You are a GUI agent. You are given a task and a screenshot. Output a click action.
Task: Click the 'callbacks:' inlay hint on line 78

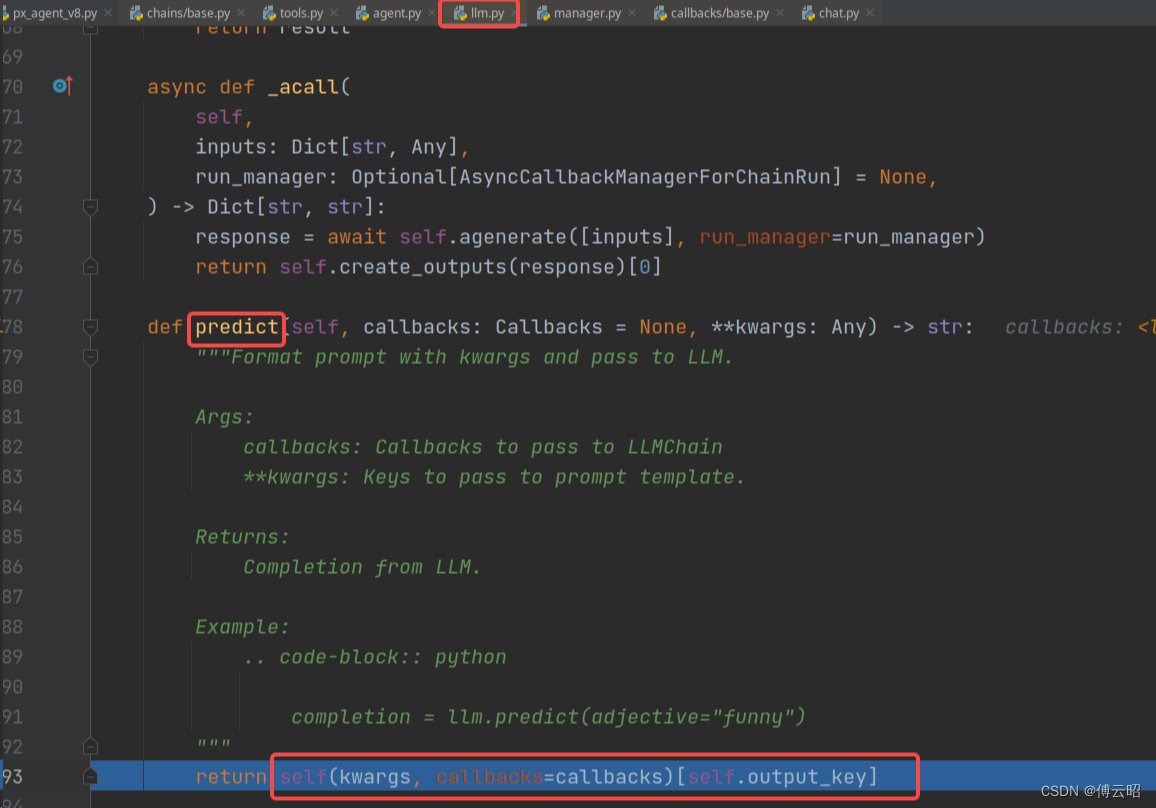(x=1064, y=327)
